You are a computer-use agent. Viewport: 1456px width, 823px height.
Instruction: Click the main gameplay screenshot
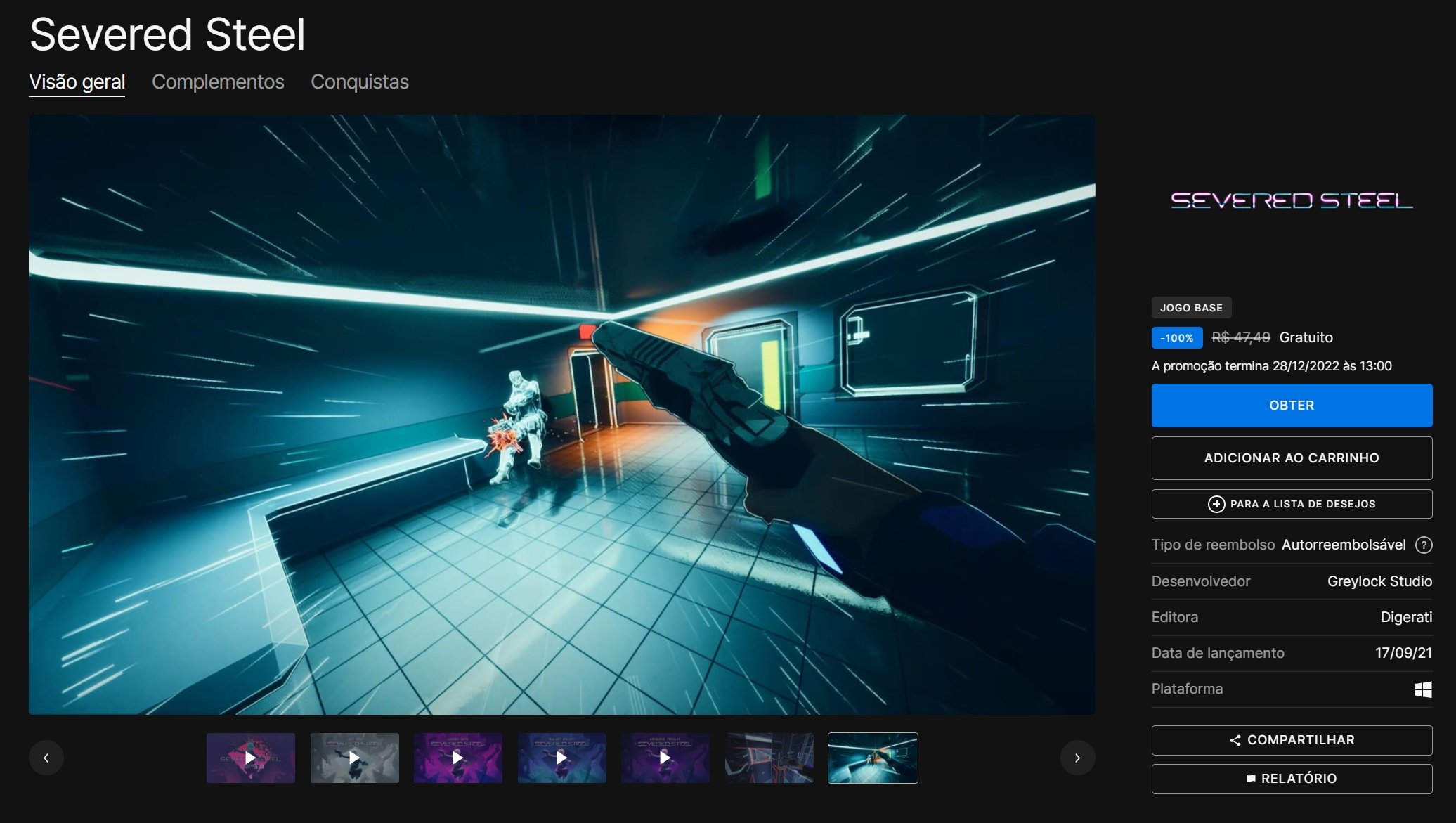561,415
